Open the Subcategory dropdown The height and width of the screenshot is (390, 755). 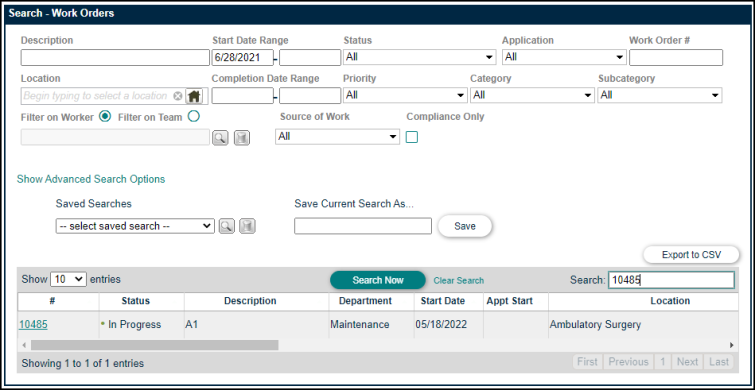[660, 95]
